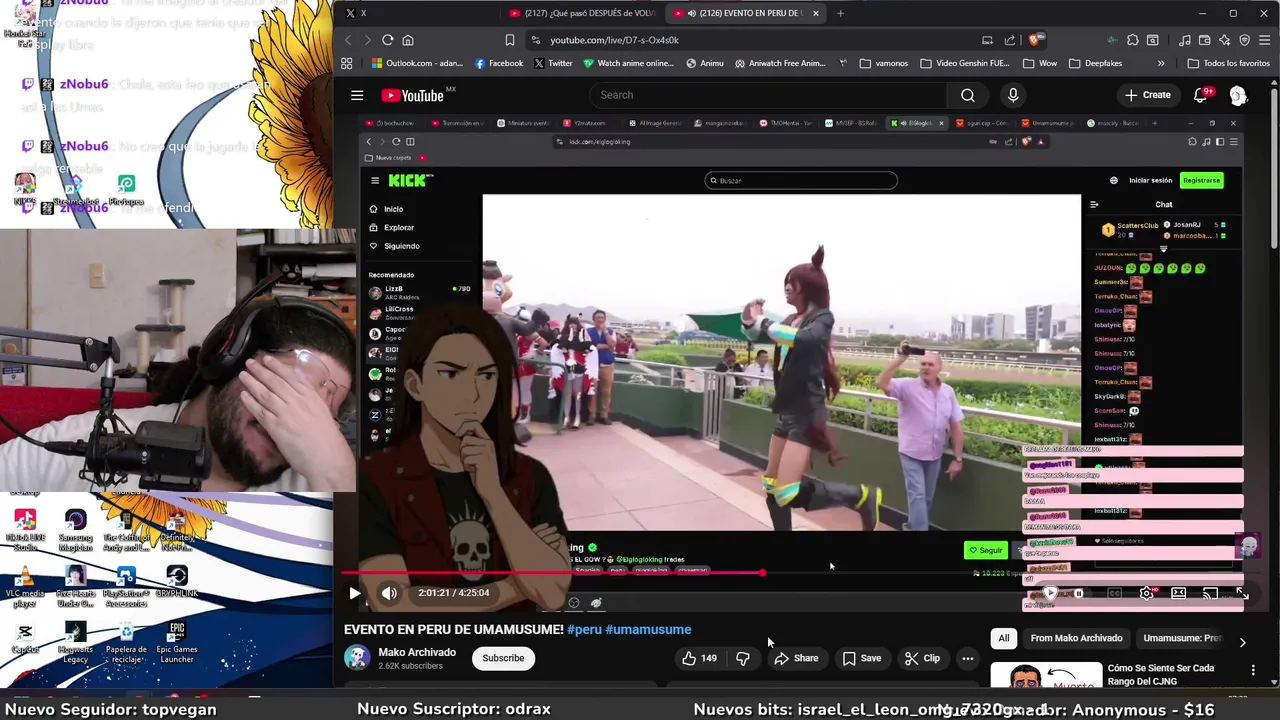1280x720 pixels.
Task: Open the Wow bookmark folder
Action: 1040,63
